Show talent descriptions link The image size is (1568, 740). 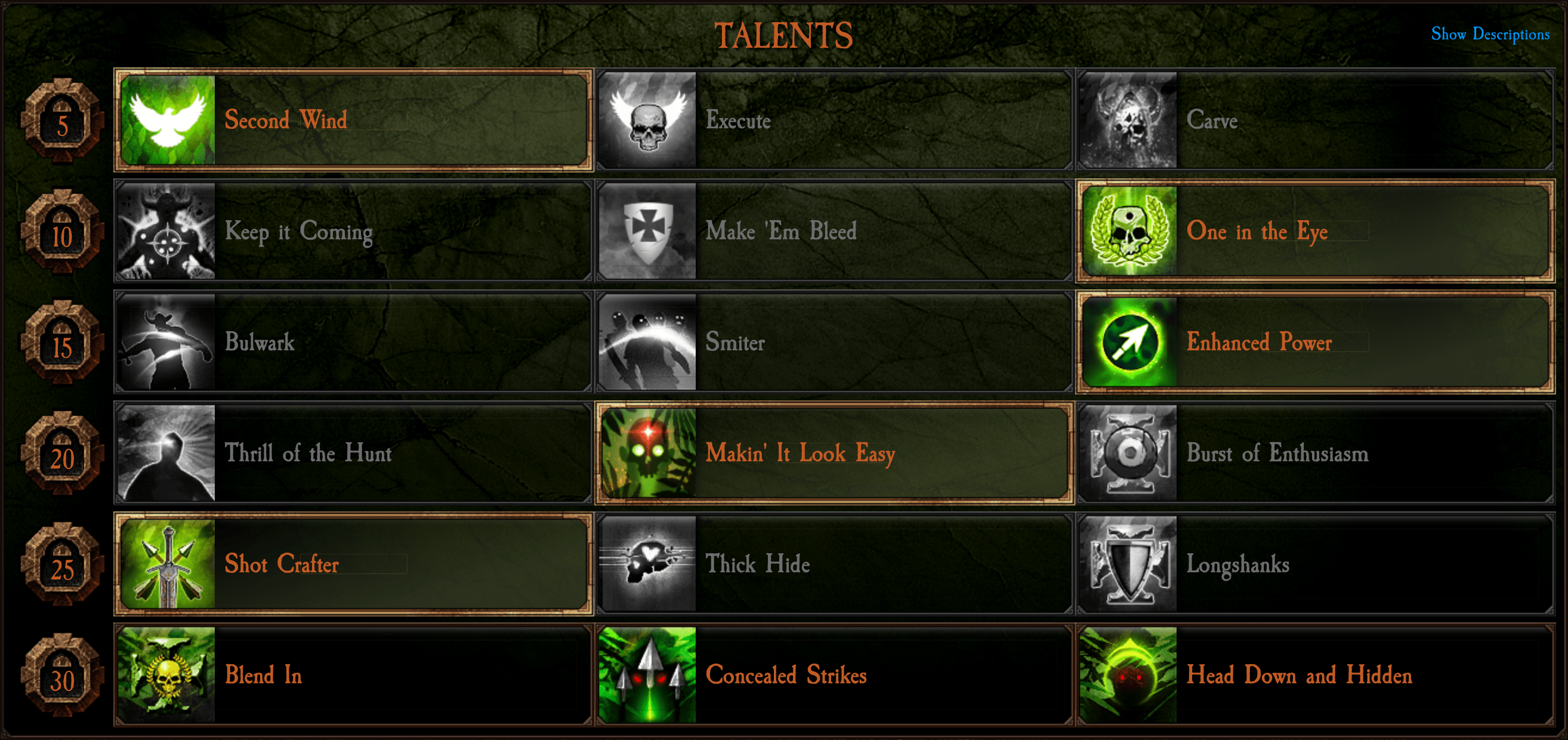point(1490,34)
